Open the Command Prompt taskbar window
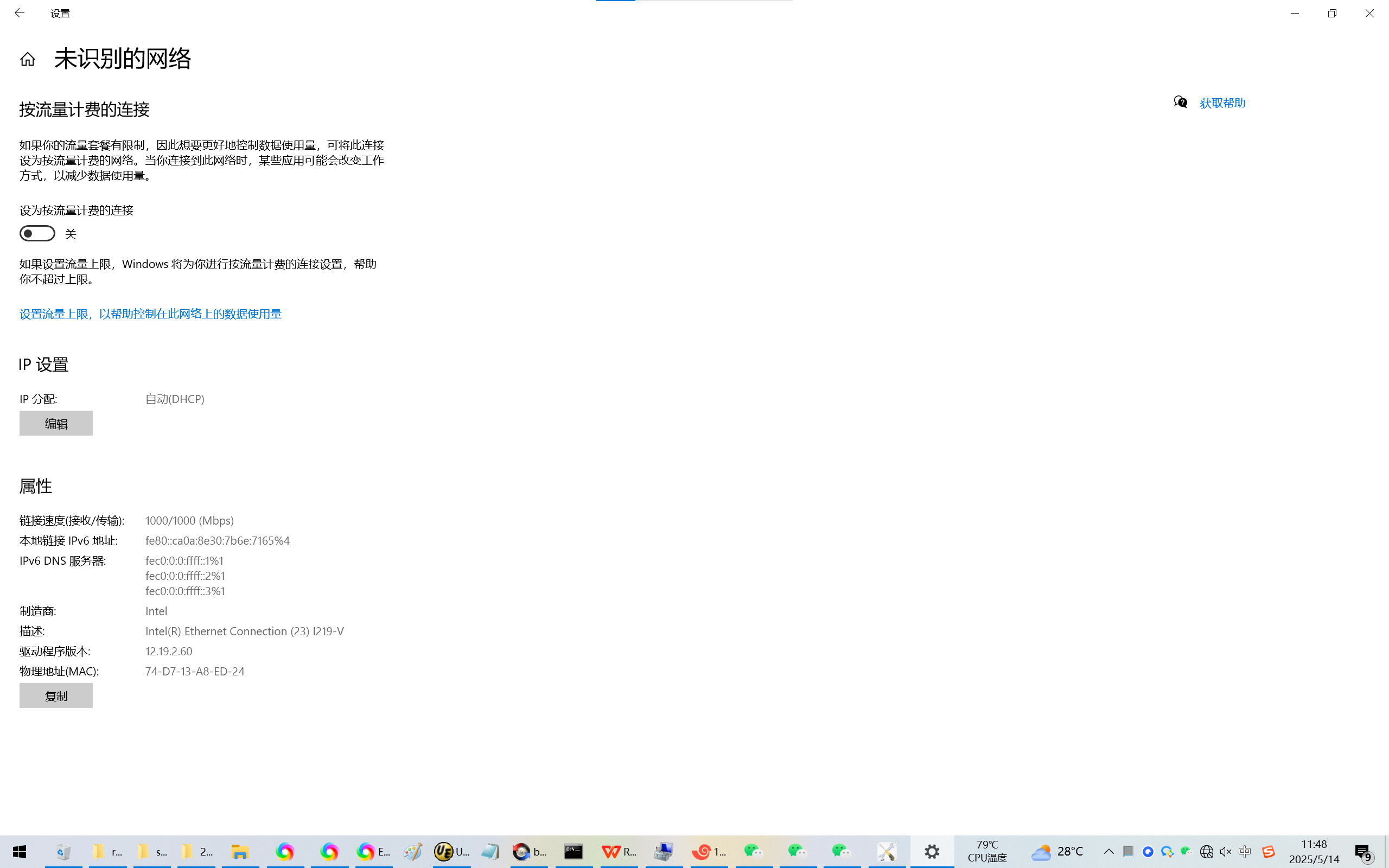This screenshot has width=1389, height=868. (x=574, y=851)
